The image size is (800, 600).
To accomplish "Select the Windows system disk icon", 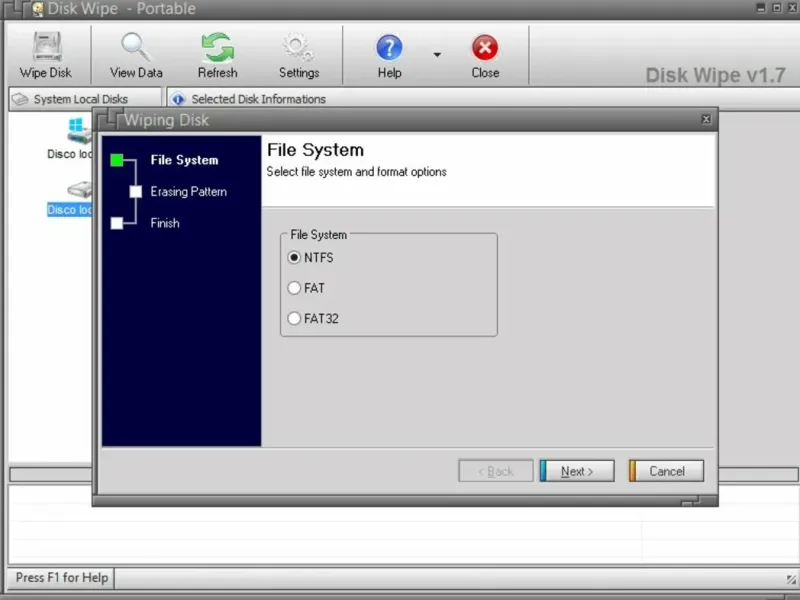I will (x=80, y=131).
